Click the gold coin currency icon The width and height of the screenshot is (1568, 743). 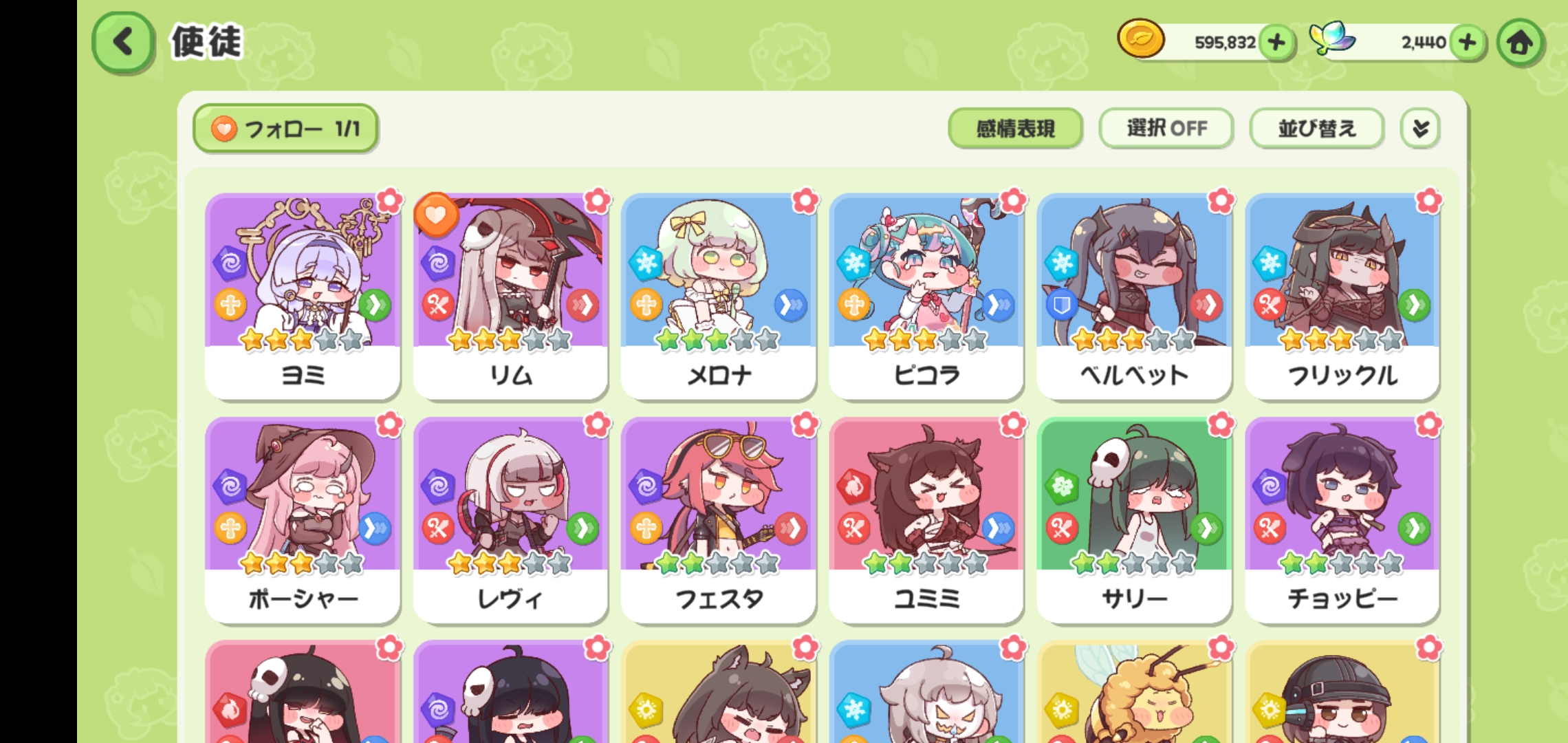coord(1140,40)
